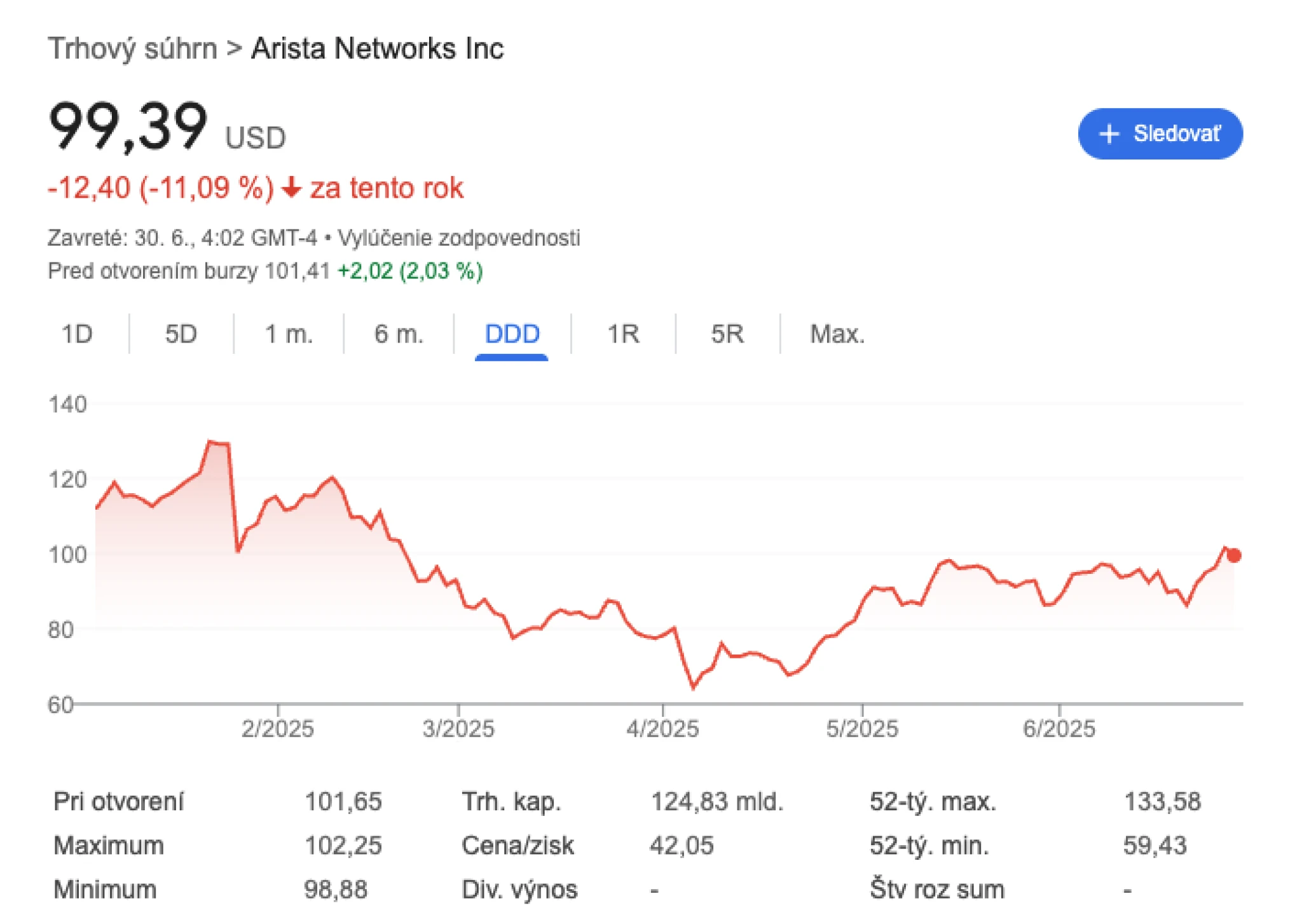The image size is (1302, 924).
Task: Select the 1 m. range tab
Action: pos(289,334)
